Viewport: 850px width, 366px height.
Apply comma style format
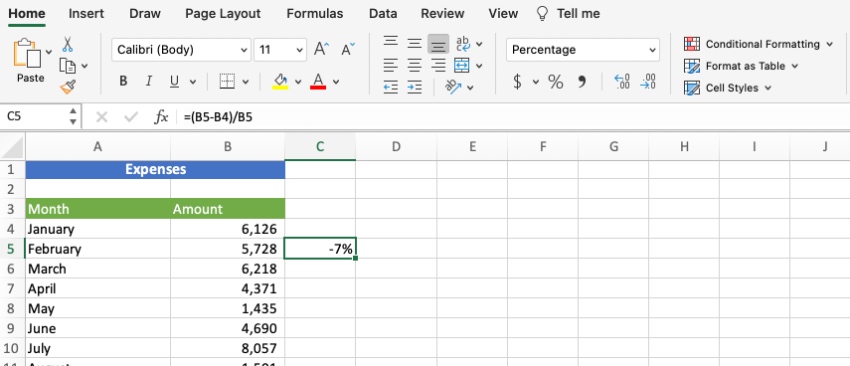(x=582, y=82)
